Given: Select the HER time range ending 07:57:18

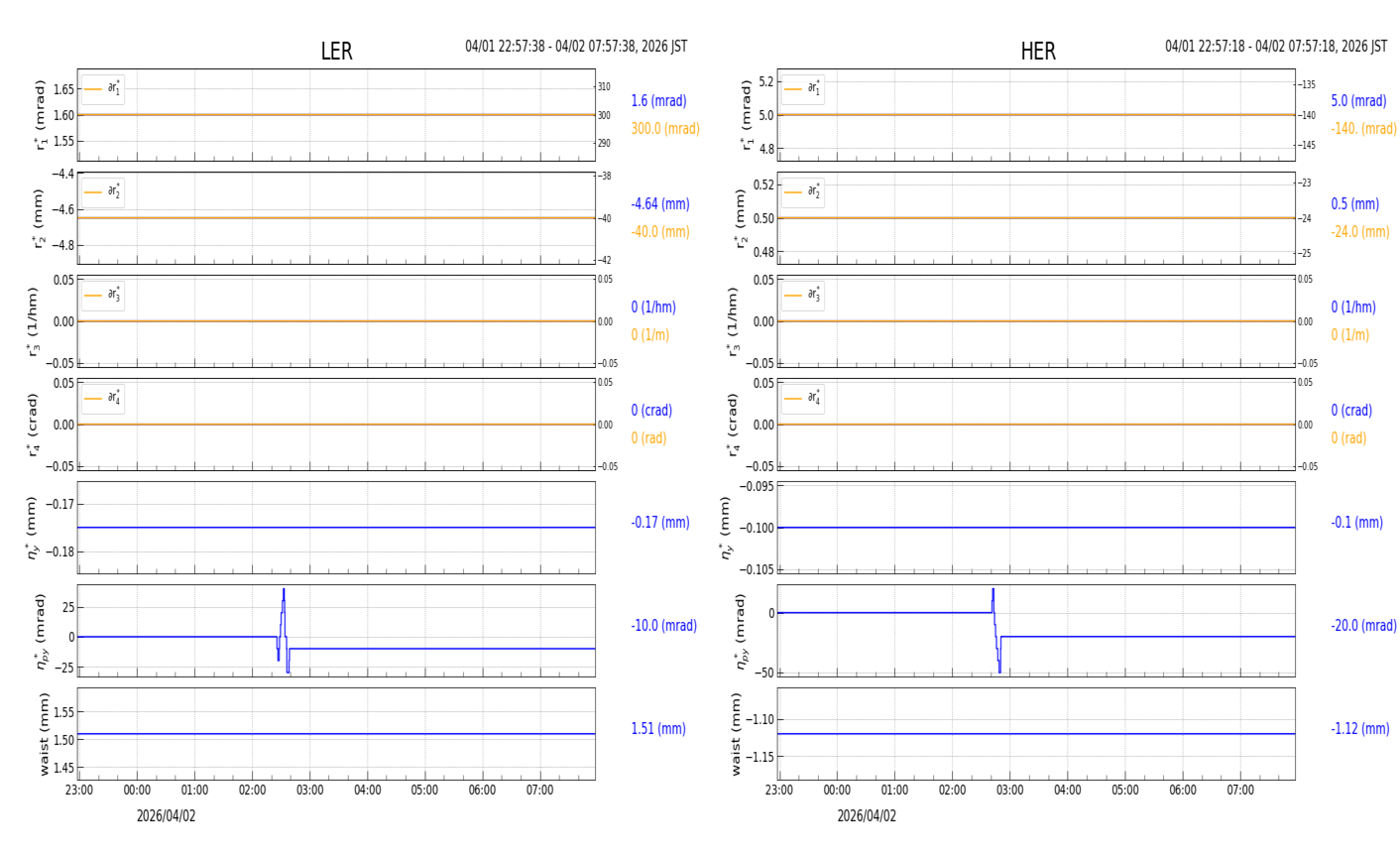Looking at the screenshot, I should click(x=1276, y=47).
